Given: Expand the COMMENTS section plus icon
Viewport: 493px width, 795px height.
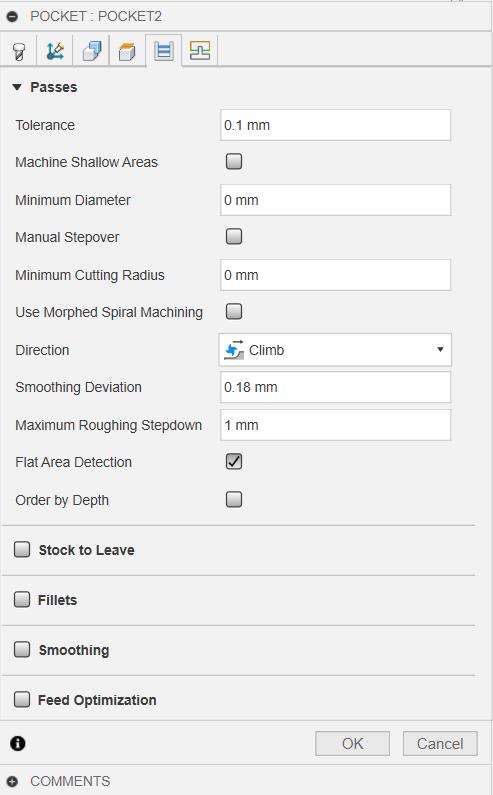Looking at the screenshot, I should (13, 781).
